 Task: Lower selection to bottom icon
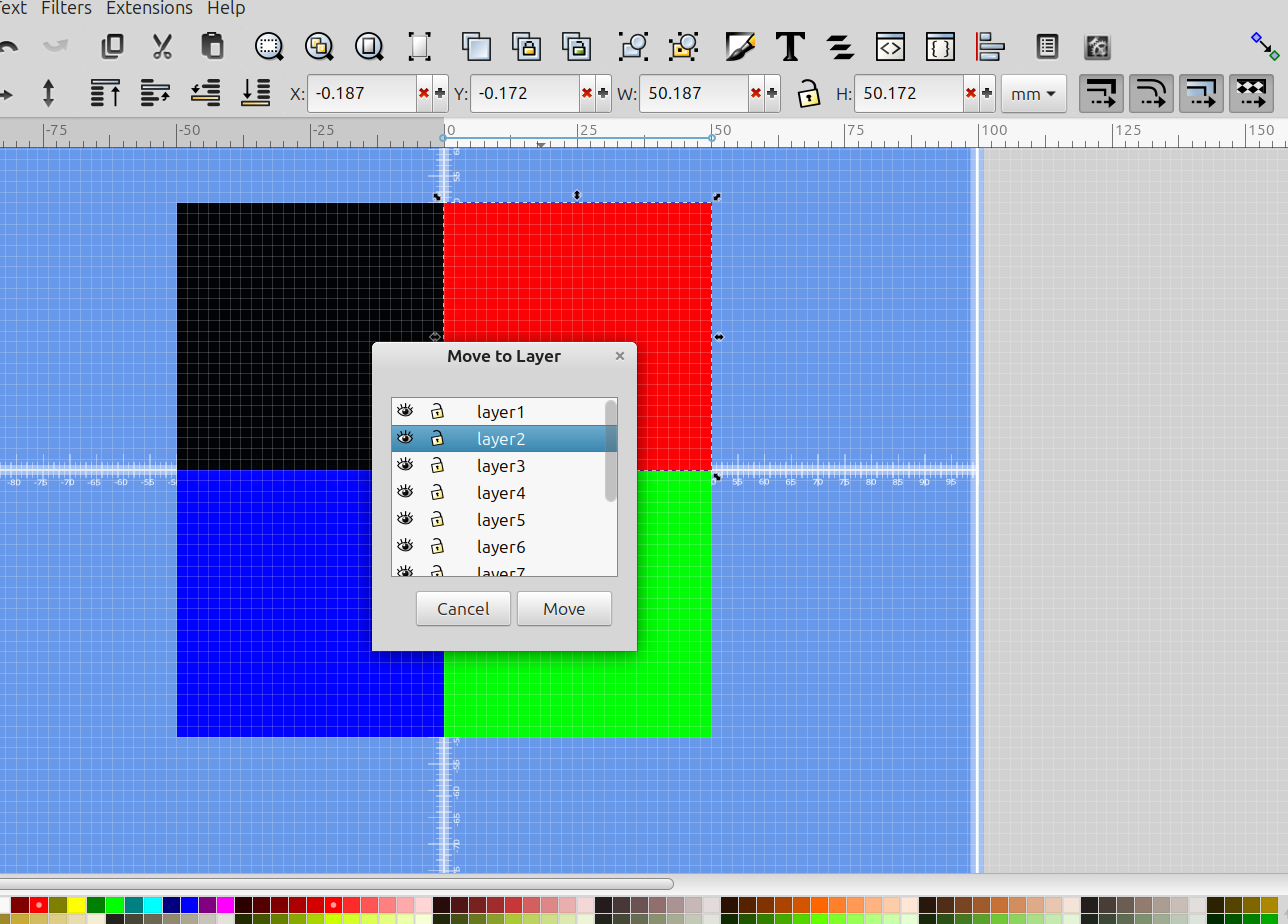(256, 93)
